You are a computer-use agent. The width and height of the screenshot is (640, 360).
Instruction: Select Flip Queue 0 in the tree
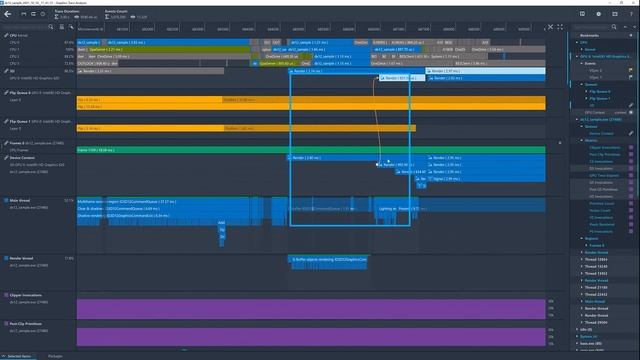pyautogui.click(x=600, y=91)
